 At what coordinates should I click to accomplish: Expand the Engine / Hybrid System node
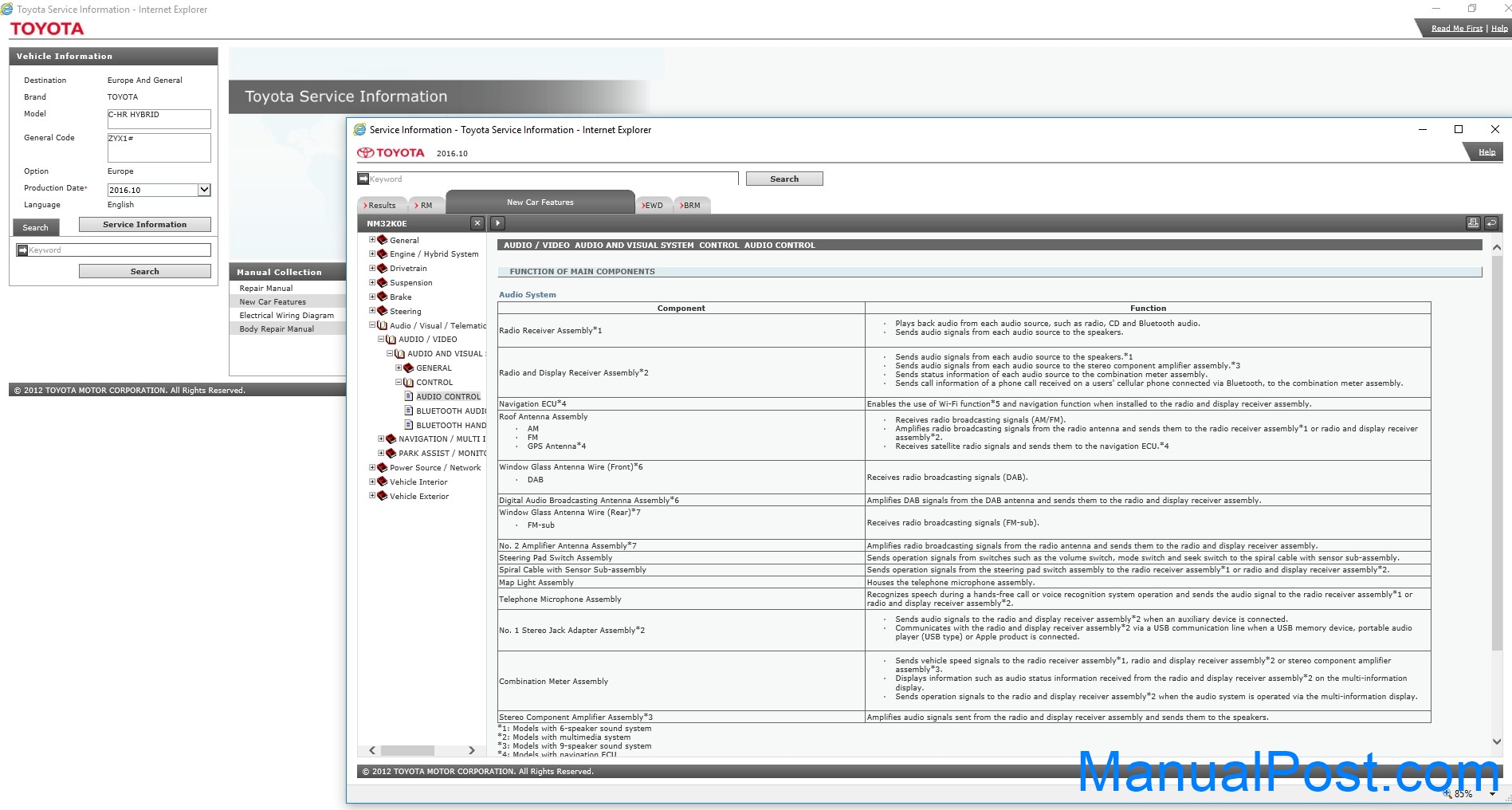coord(372,254)
